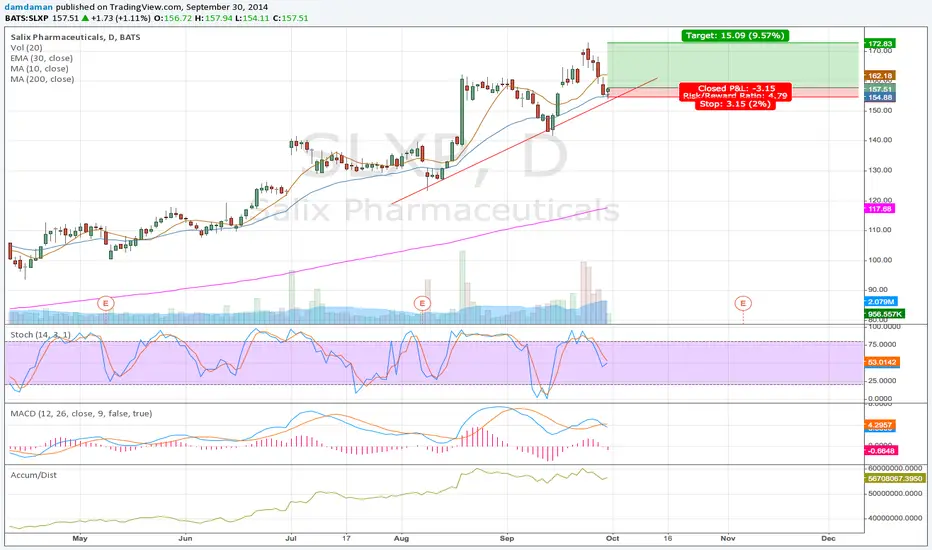Click the 956.557K volume tag
This screenshot has height=550, width=932.
pyautogui.click(x=886, y=314)
